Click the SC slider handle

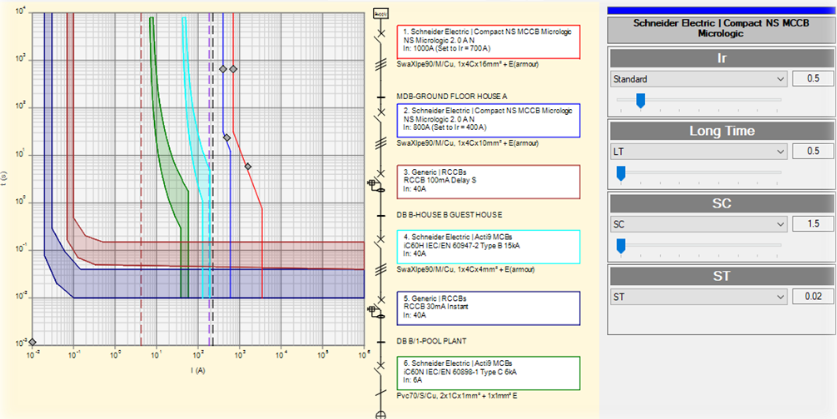coord(621,246)
